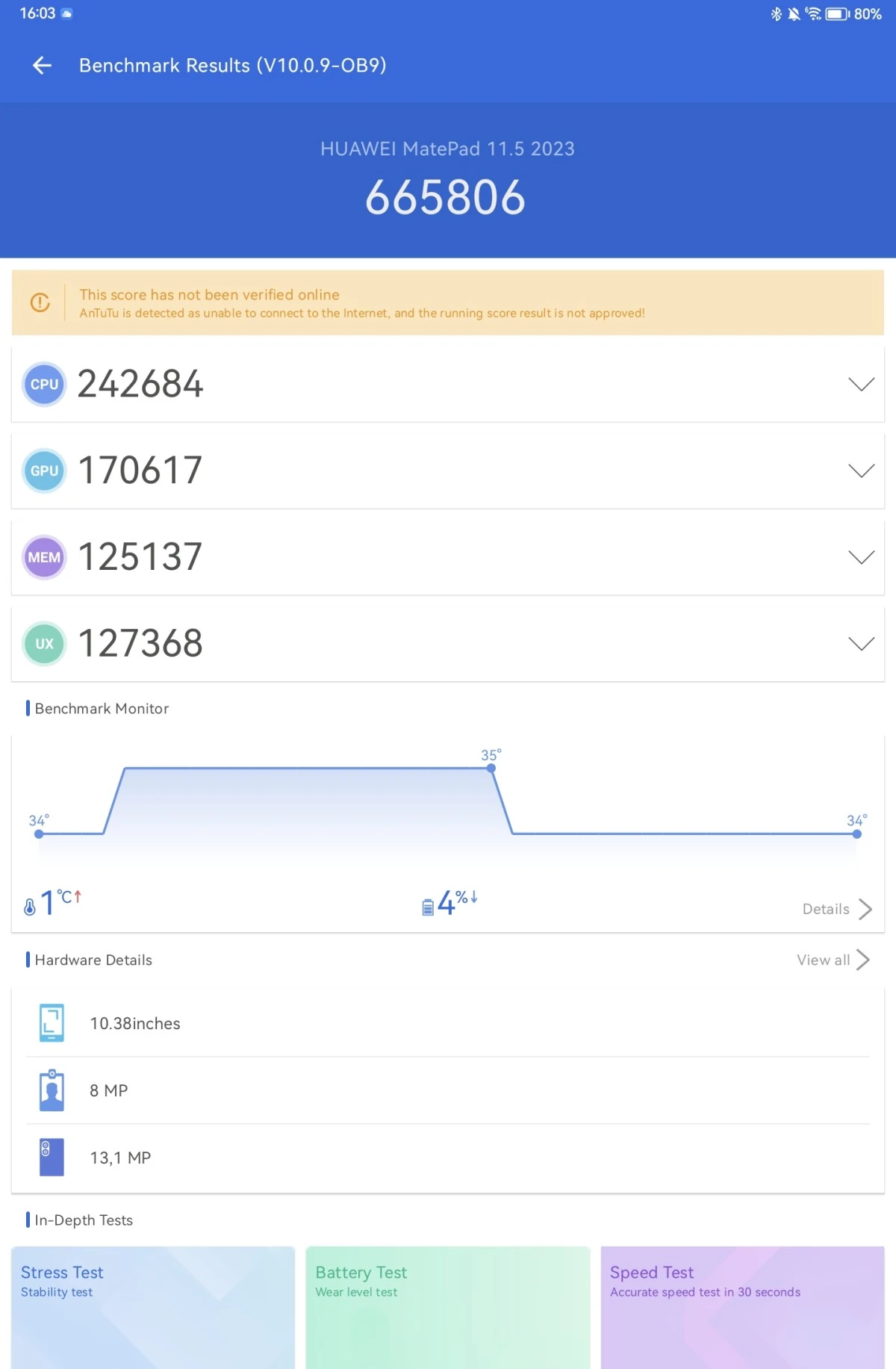Tap the CPU score 242684
This screenshot has height=1369, width=896.
tap(140, 385)
